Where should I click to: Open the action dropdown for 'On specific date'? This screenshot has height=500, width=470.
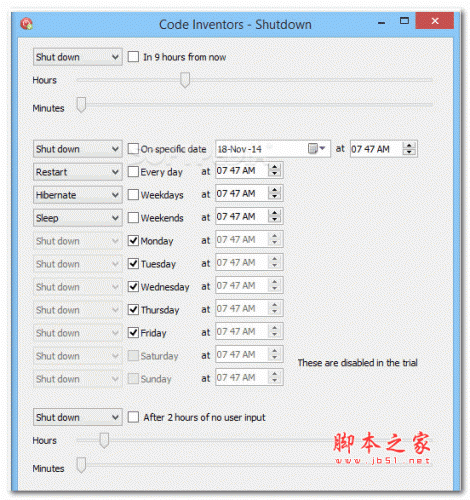pyautogui.click(x=78, y=149)
